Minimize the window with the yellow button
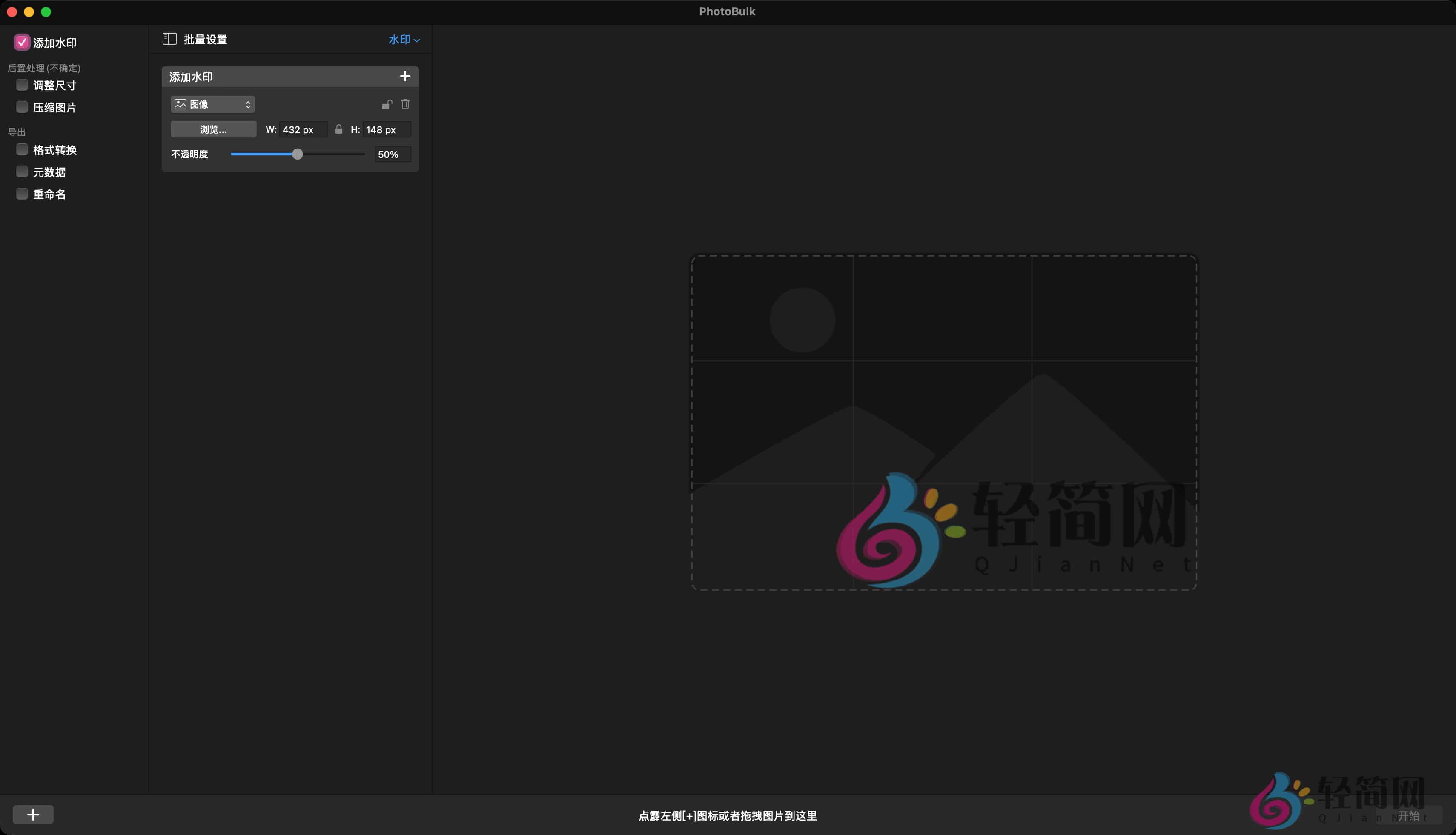The image size is (1456, 835). (x=29, y=12)
